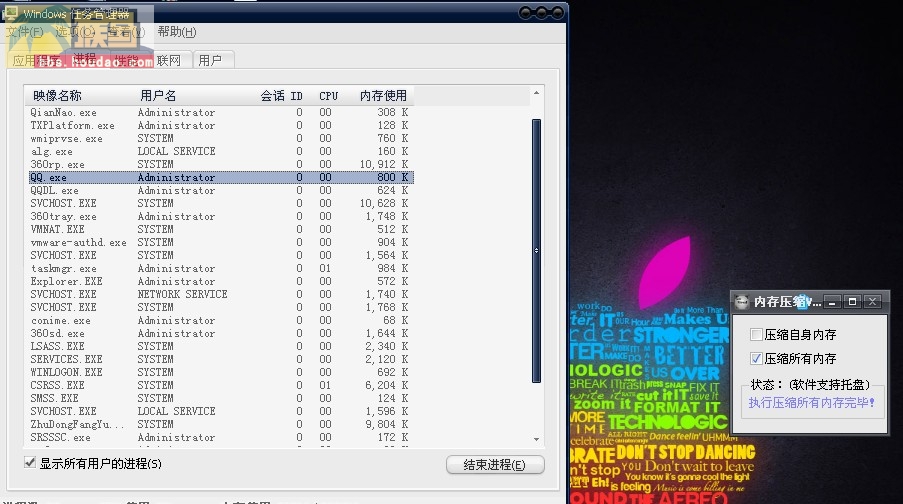
Task: Select the alg.exe process row
Action: [221, 151]
